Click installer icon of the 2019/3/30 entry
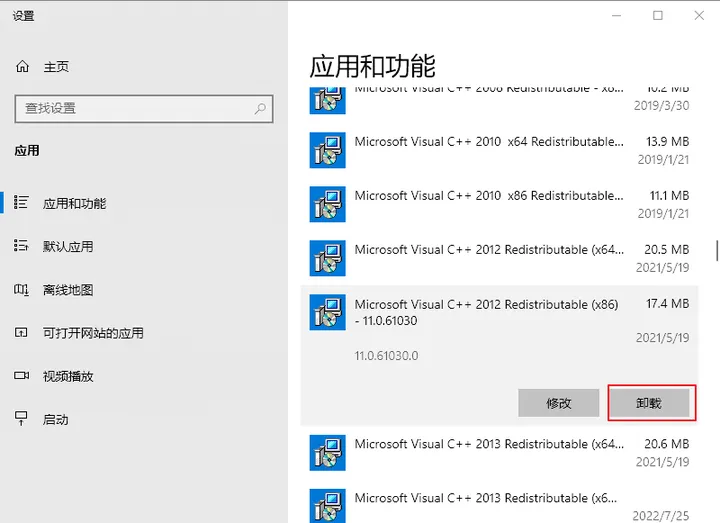 (x=327, y=101)
